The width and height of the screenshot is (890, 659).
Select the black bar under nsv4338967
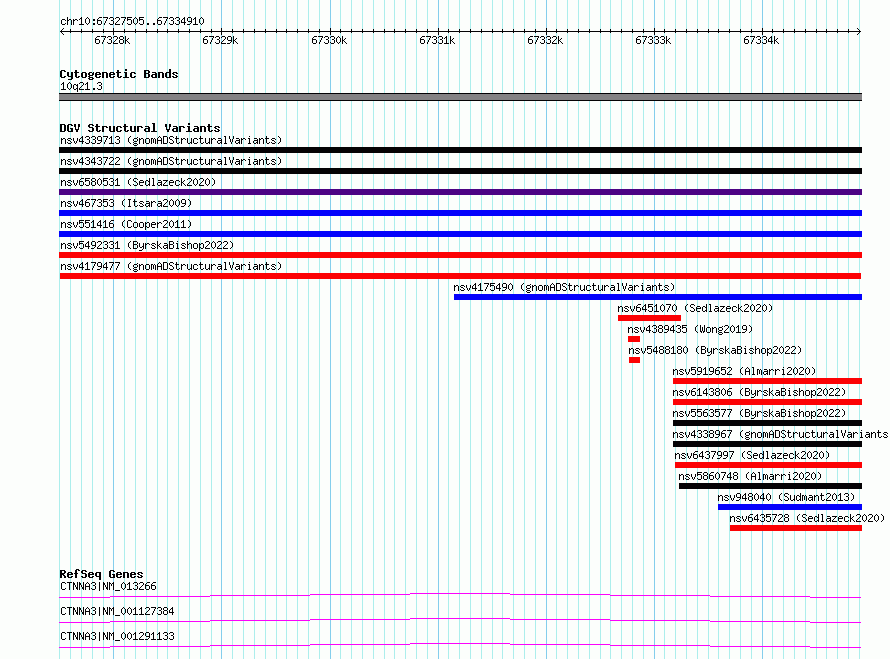coord(767,444)
